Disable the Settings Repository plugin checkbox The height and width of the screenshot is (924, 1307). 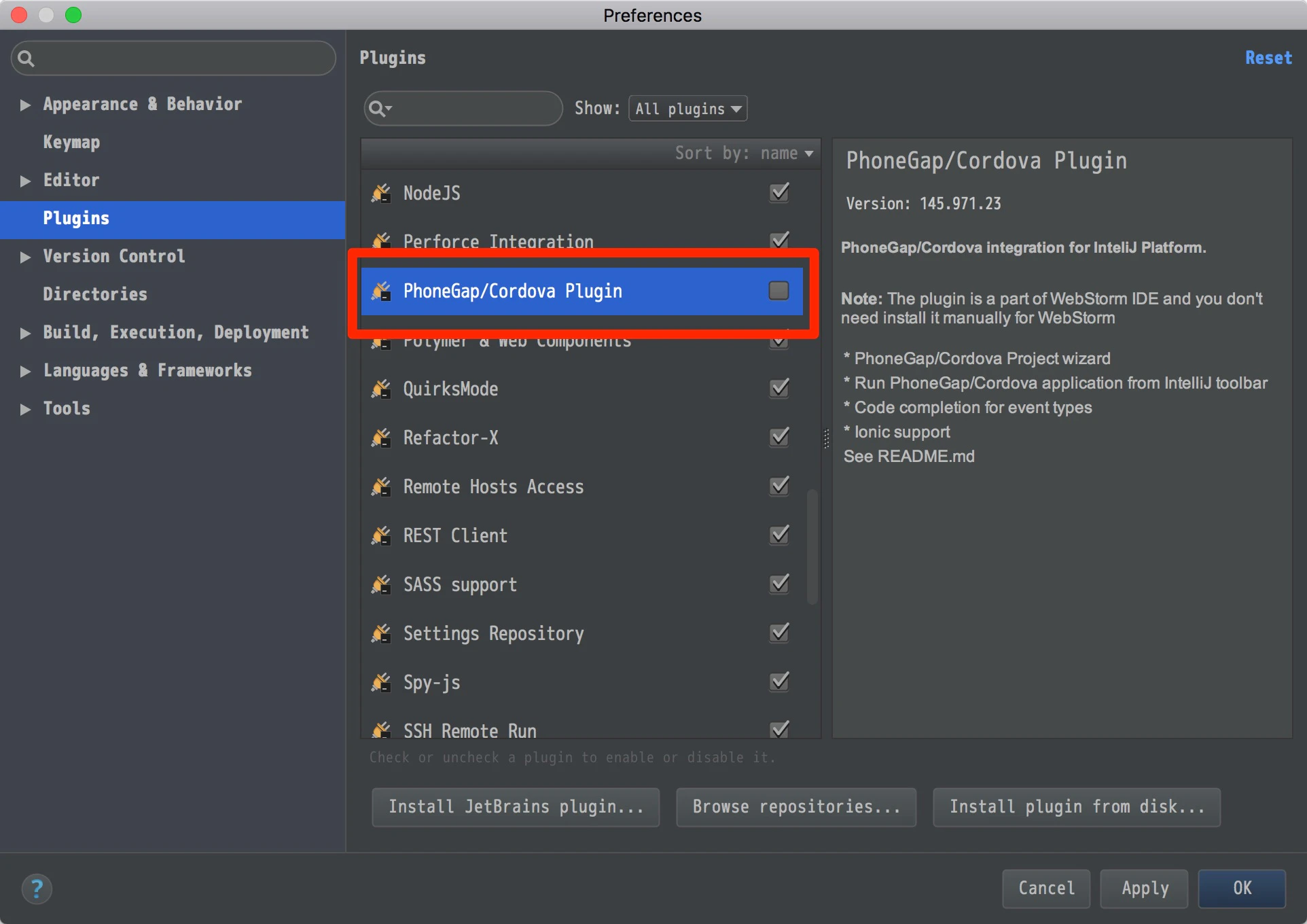pos(779,633)
